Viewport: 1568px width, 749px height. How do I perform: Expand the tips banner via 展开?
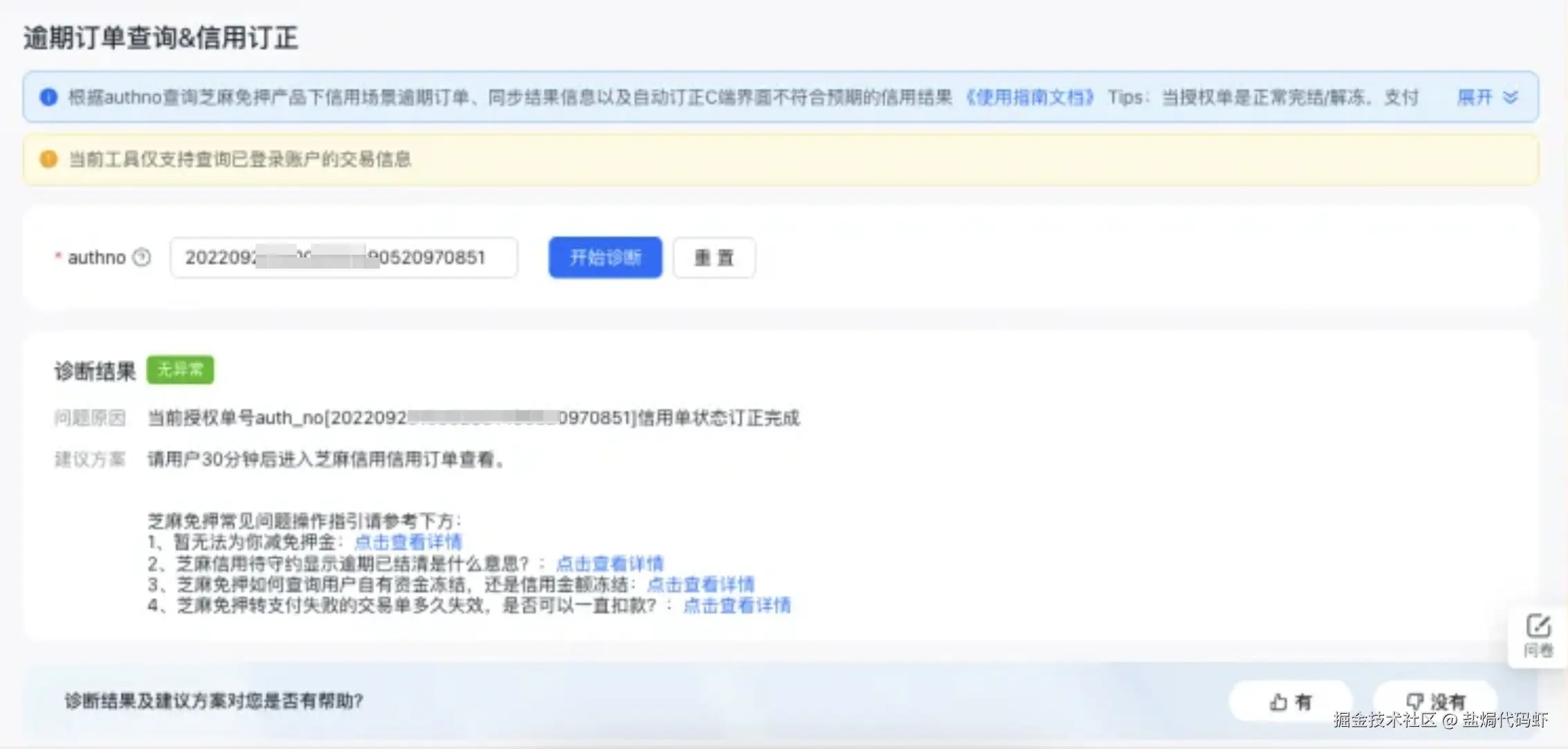pyautogui.click(x=1475, y=97)
